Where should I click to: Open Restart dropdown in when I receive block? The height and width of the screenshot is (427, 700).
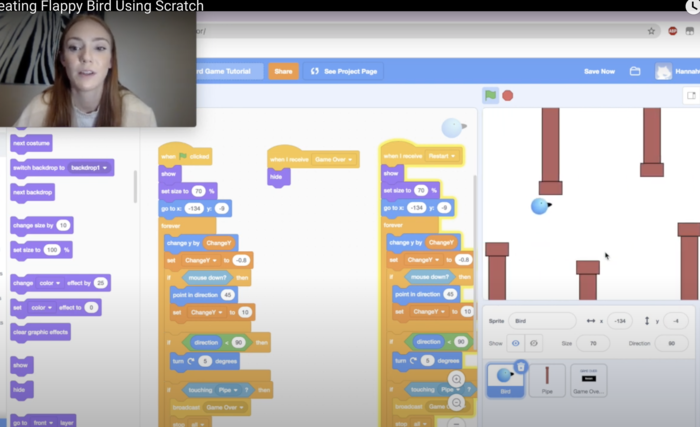coord(441,156)
